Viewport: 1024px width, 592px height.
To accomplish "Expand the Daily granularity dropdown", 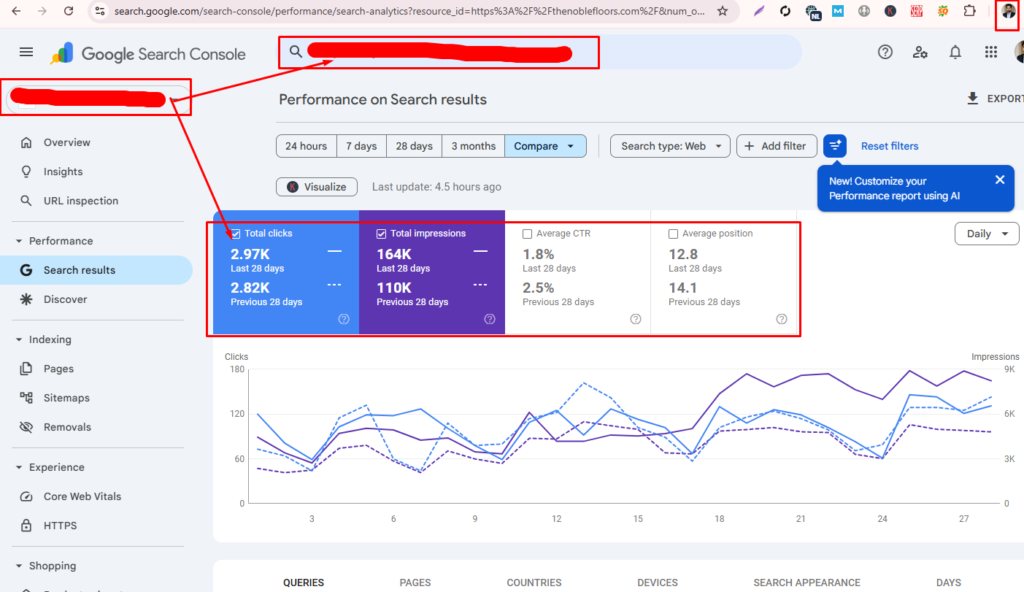I will (x=986, y=234).
